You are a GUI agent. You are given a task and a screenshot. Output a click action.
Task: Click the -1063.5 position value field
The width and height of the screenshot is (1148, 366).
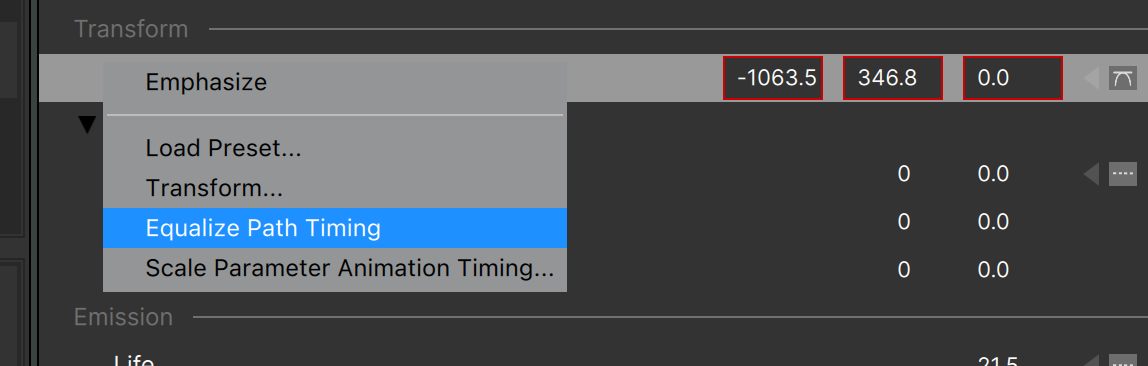point(773,78)
